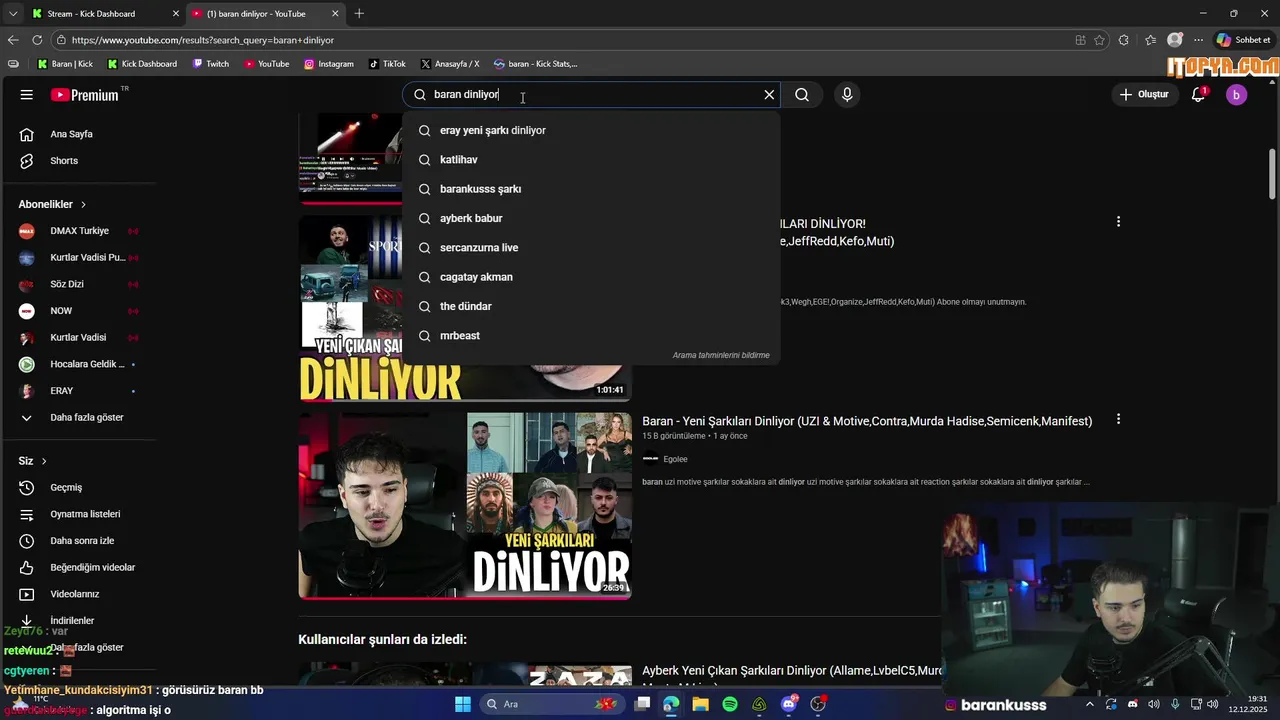This screenshot has height=720, width=1280.
Task: Open the 26:39 Baran Yeni Şarkıları Dinliyor thumbnail
Action: [465, 505]
